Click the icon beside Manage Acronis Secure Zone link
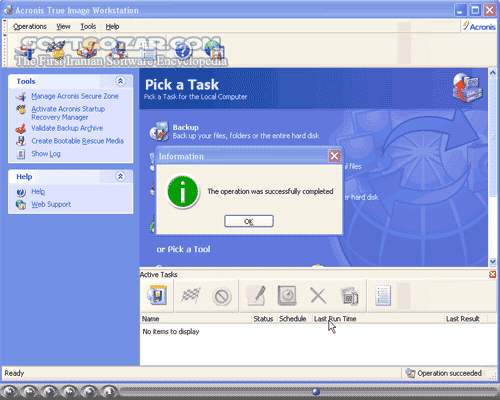This screenshot has height=400, width=500. tap(21, 97)
